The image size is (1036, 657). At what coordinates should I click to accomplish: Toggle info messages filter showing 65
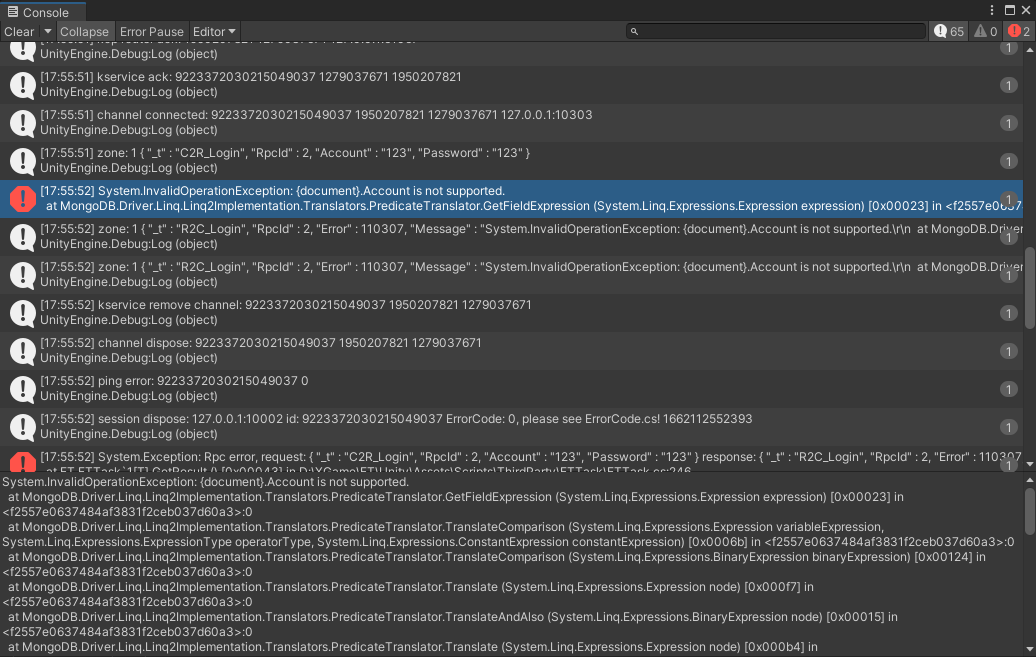(949, 32)
